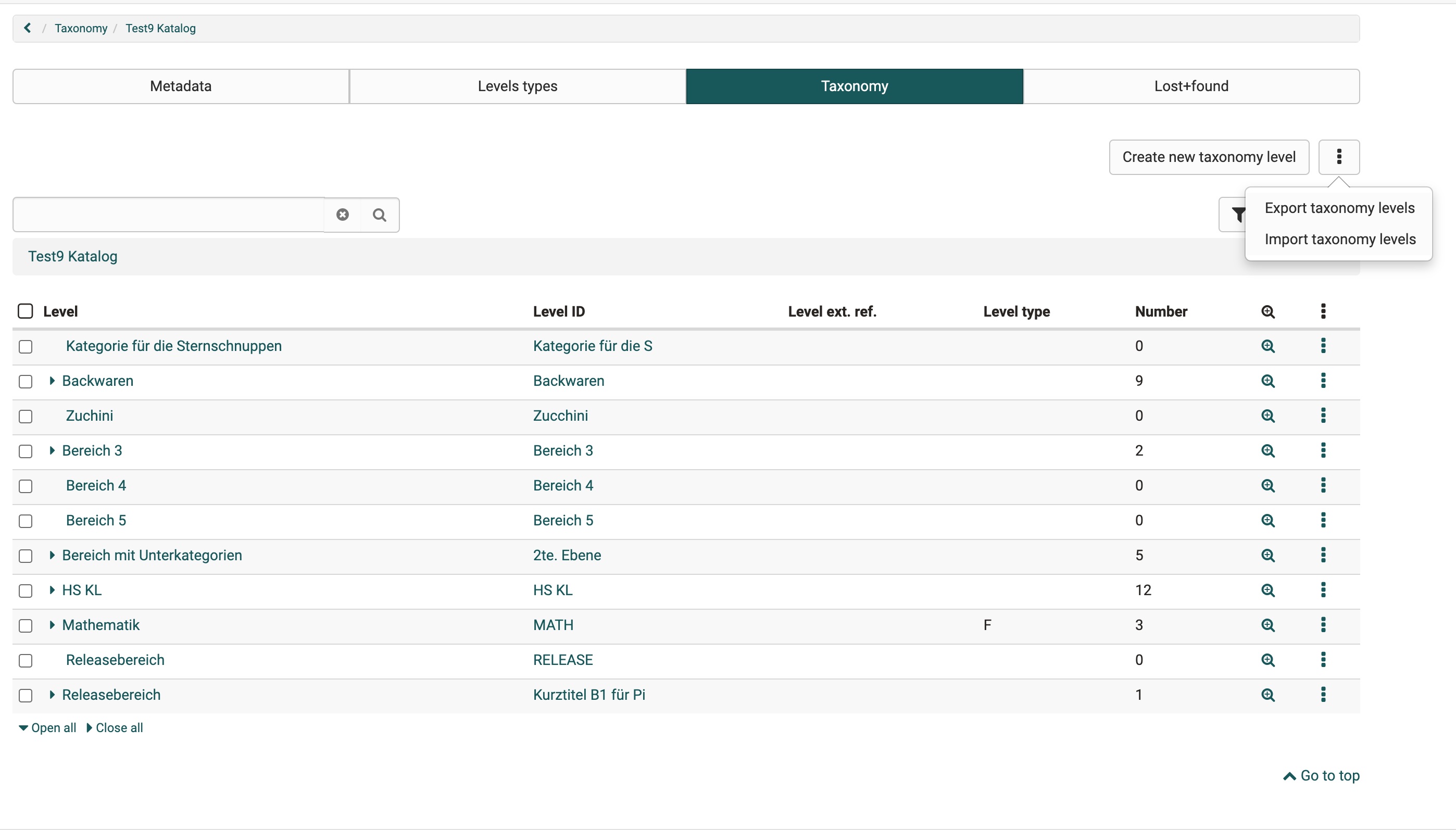Click the zoom icon for the Bereich 5 row
The height and width of the screenshot is (830, 1456).
point(1268,521)
